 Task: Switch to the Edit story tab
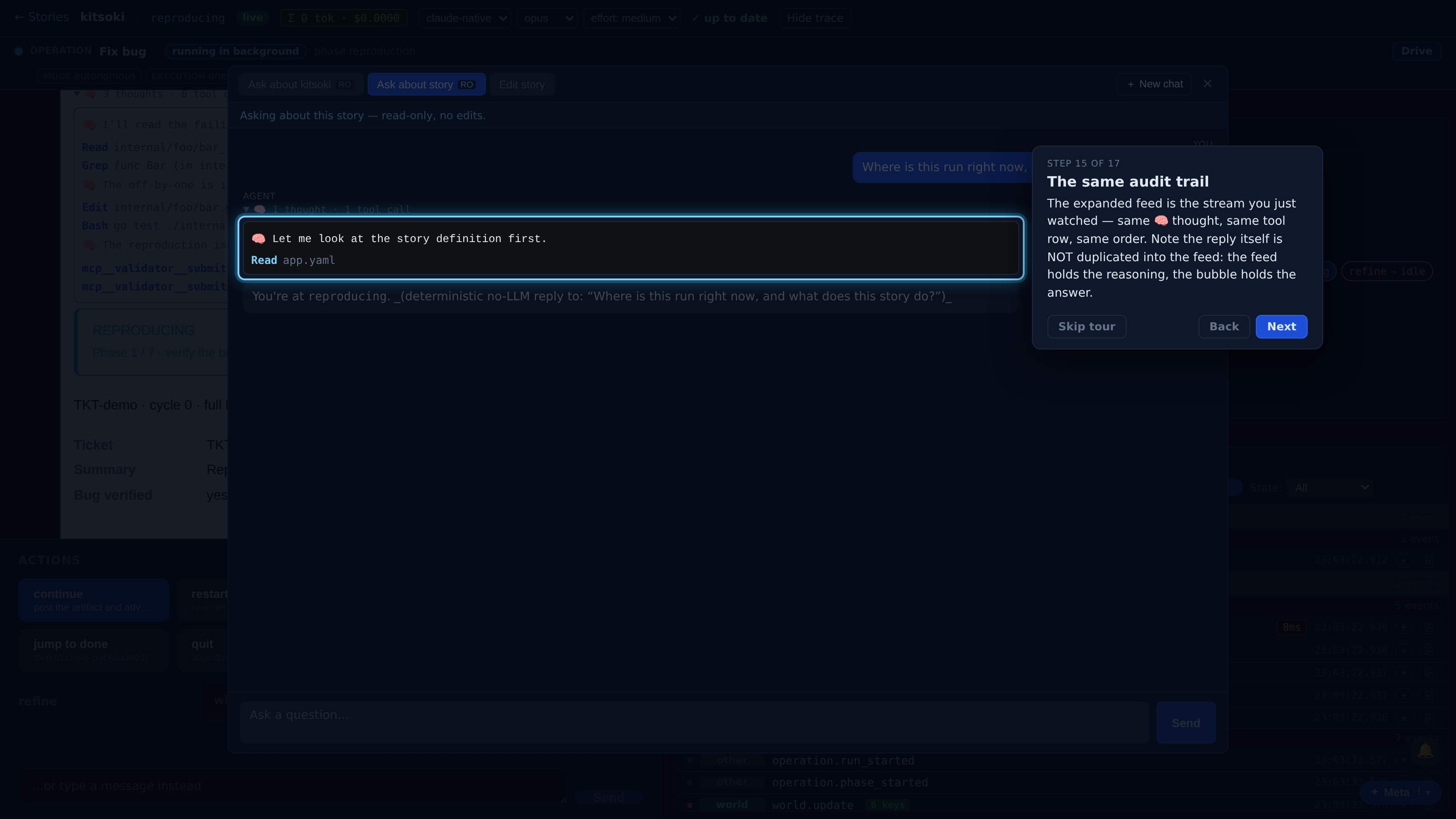[522, 84]
